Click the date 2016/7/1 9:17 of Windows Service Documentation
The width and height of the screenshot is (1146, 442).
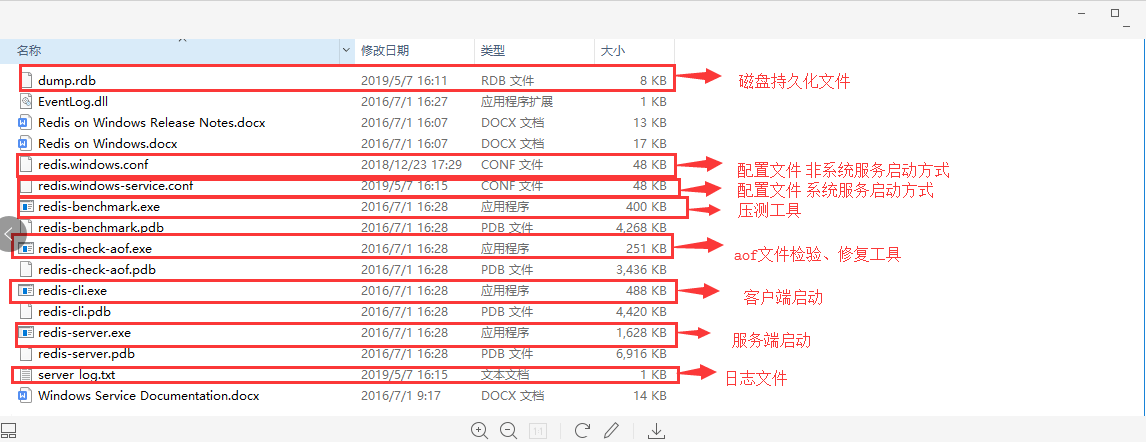pos(401,396)
